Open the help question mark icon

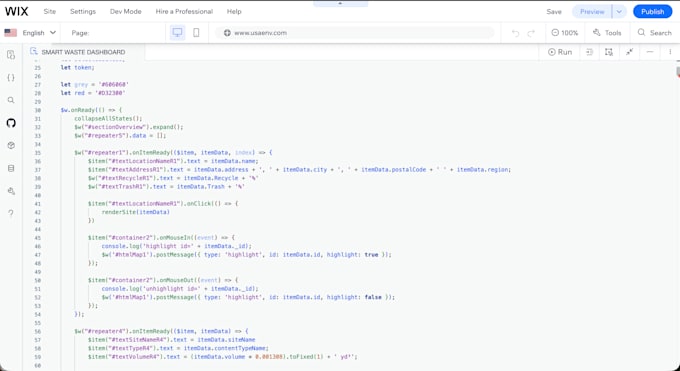[x=11, y=213]
